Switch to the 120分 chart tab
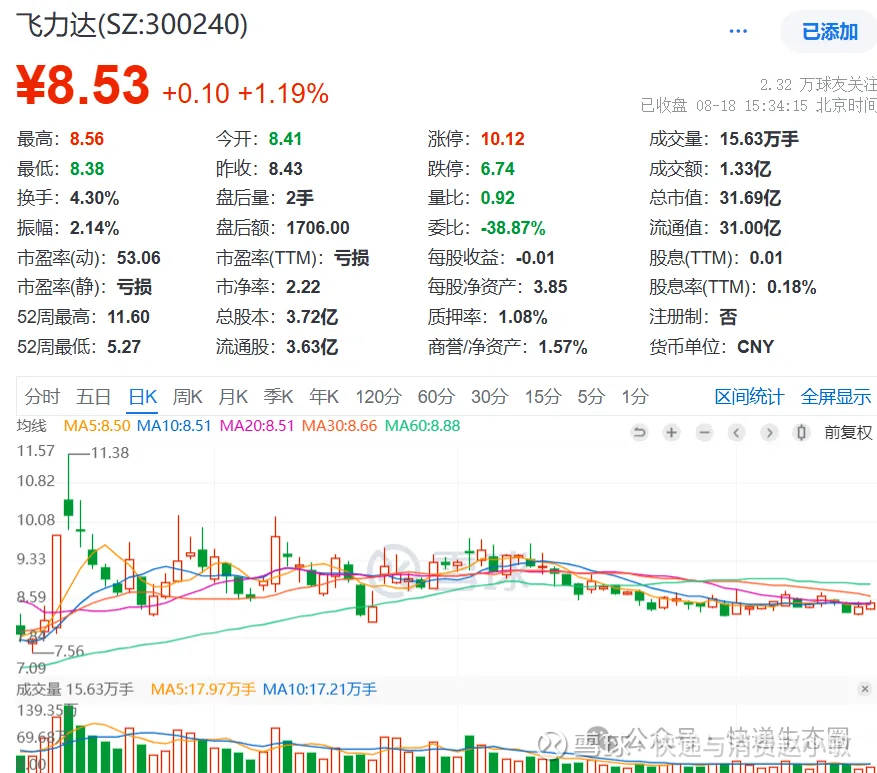Image resolution: width=877 pixels, height=773 pixels. point(378,397)
